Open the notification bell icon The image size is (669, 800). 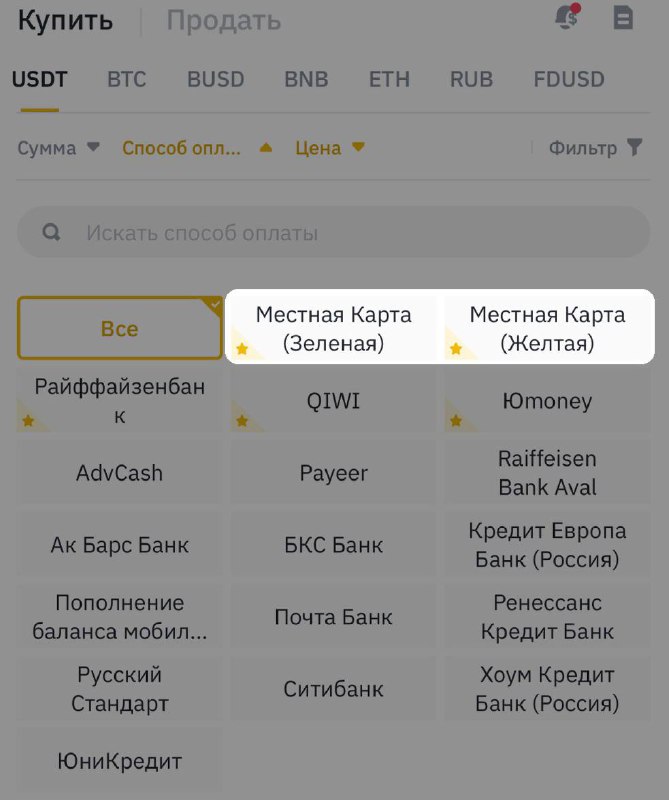click(x=568, y=17)
